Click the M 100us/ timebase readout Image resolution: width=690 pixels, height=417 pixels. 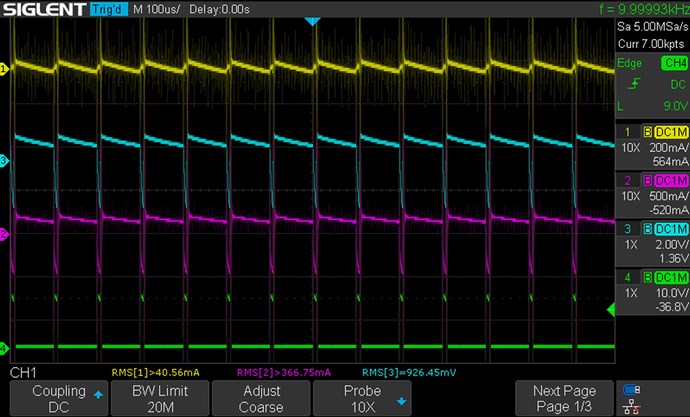coord(156,9)
